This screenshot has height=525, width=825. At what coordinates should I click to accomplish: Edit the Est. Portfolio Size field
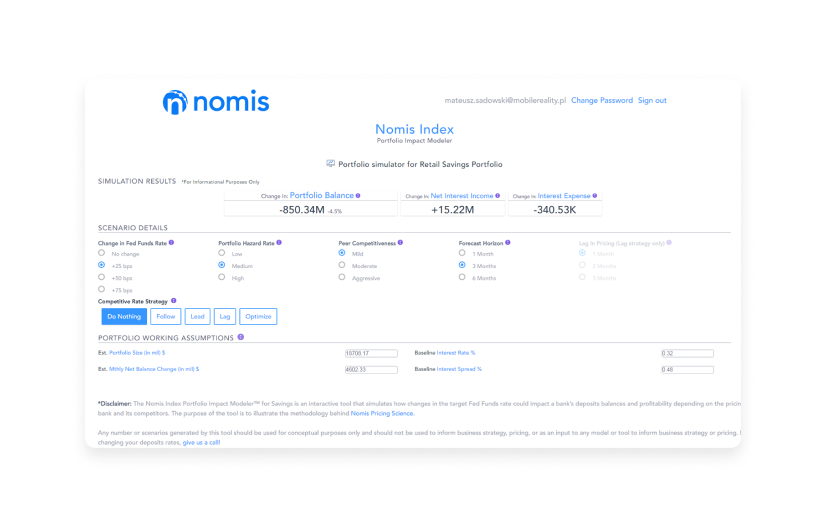(371, 354)
